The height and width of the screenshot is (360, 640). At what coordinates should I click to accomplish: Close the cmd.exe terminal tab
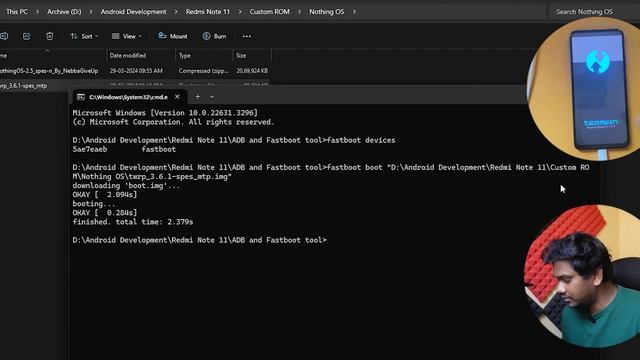coord(177,97)
